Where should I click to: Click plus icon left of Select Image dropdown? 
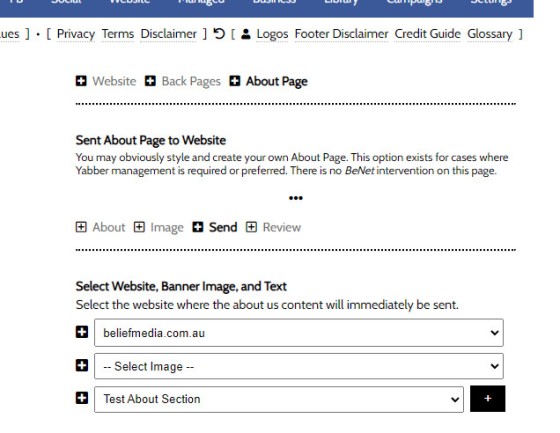pos(82,365)
